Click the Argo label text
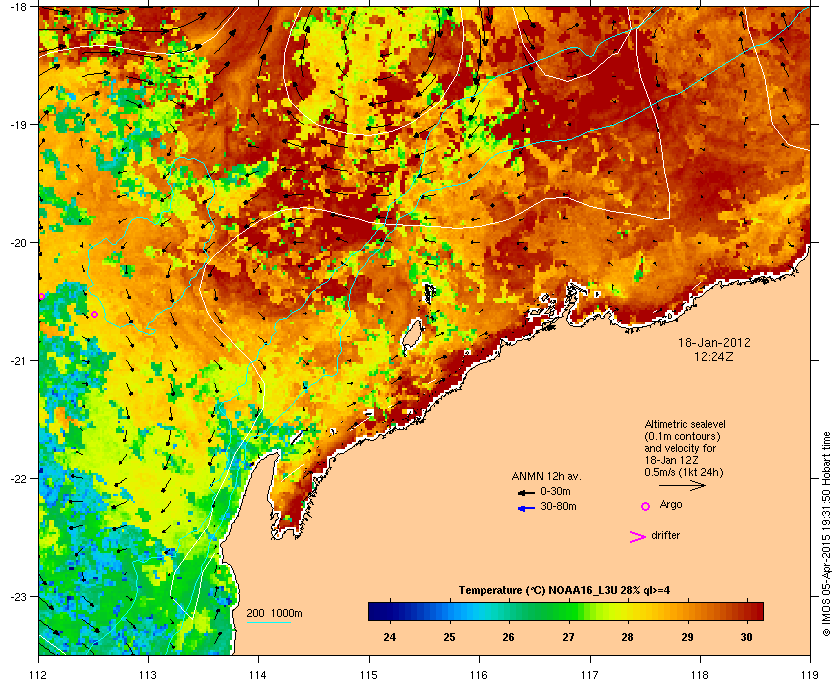Screen dimensions: 840x680 [x=671, y=505]
